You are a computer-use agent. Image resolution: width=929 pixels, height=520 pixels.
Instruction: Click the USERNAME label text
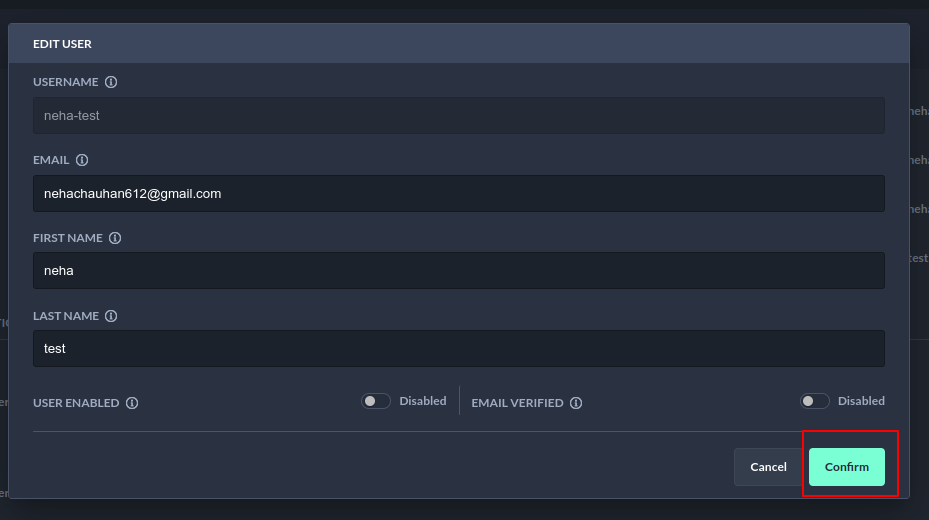pyautogui.click(x=66, y=82)
